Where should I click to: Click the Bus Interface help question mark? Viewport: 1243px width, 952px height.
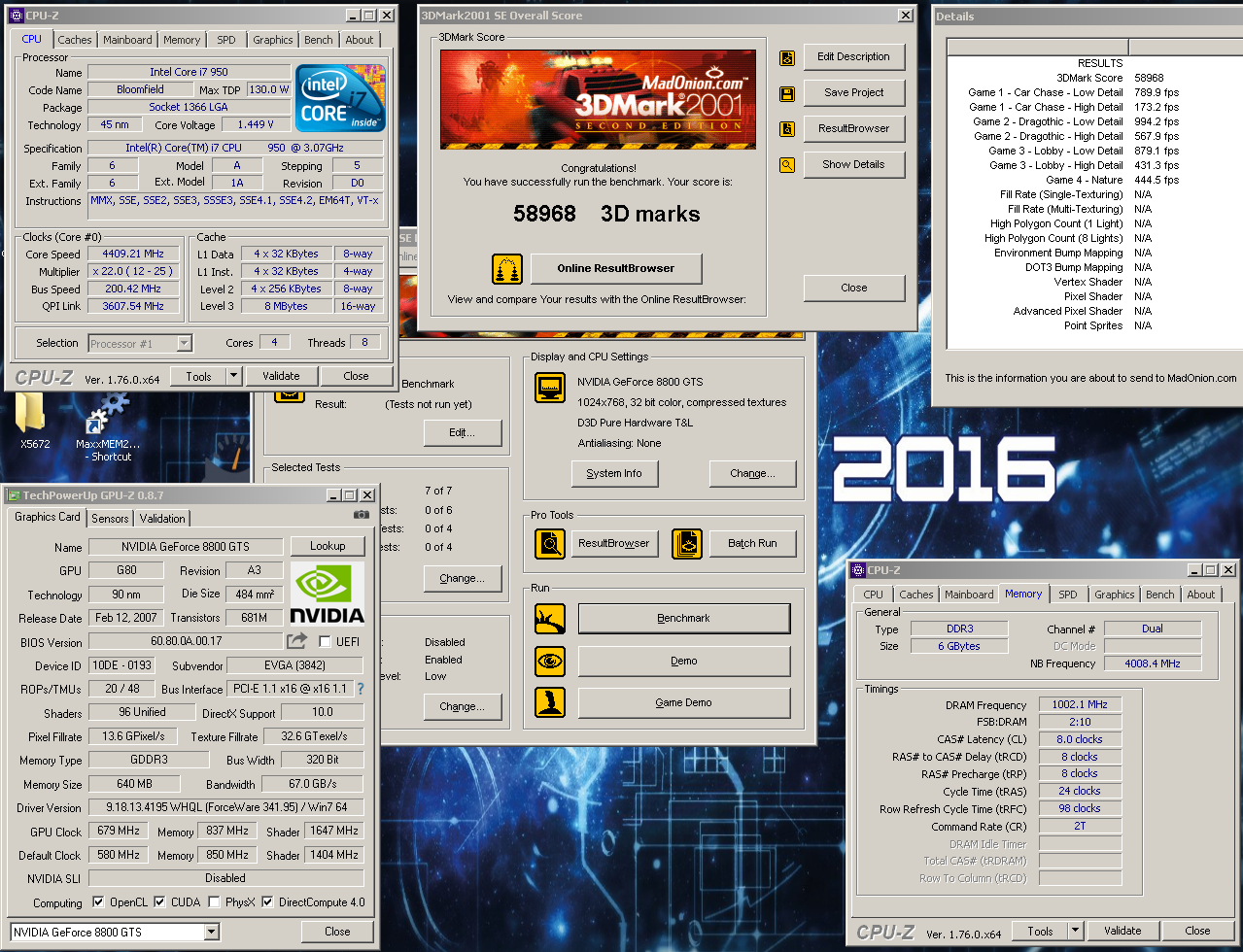tap(361, 689)
